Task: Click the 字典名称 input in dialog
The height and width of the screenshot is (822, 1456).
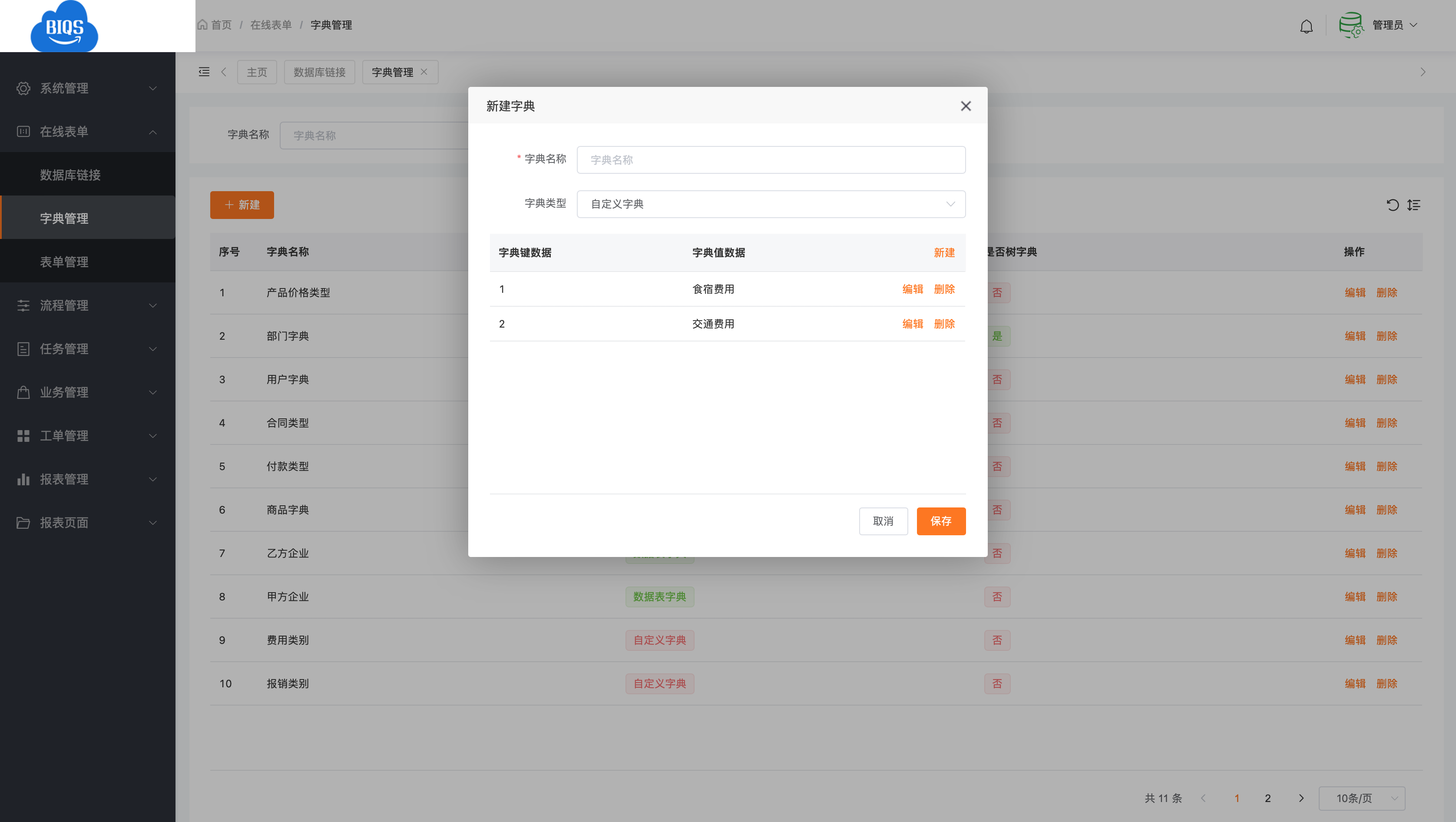Action: (771, 160)
